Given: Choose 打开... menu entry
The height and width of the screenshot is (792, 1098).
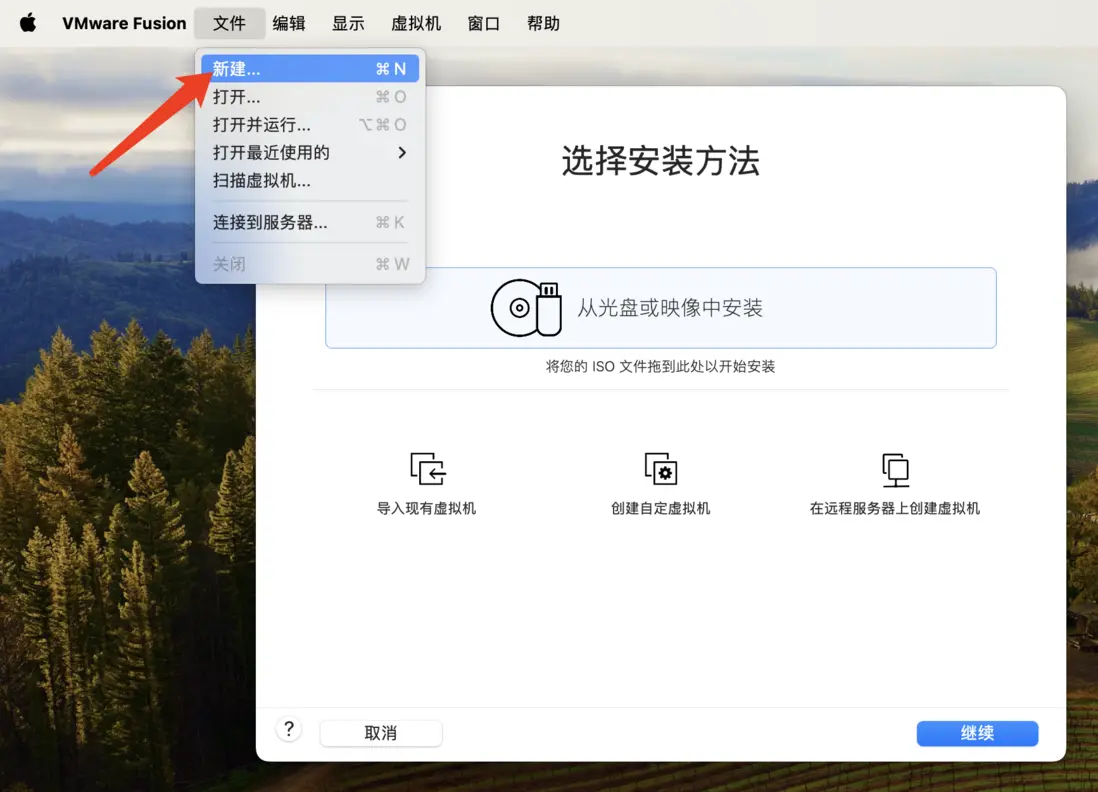Looking at the screenshot, I should [x=310, y=97].
